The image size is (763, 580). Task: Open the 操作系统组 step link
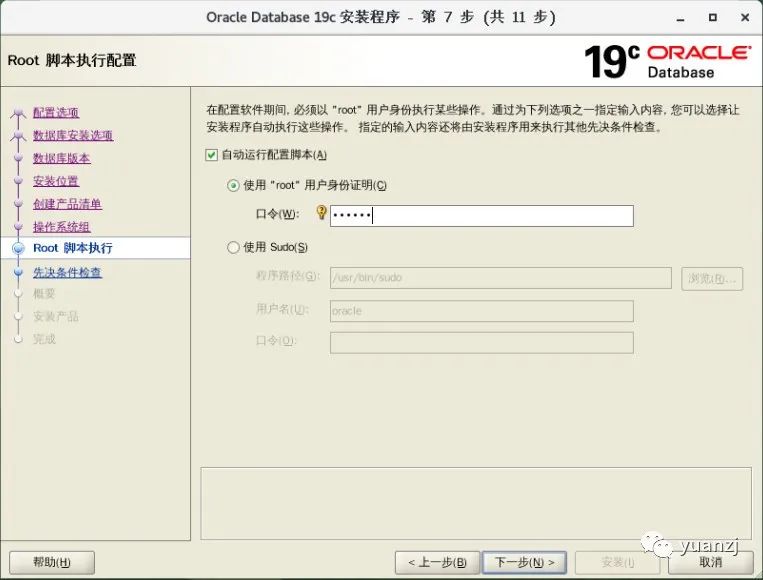62,227
